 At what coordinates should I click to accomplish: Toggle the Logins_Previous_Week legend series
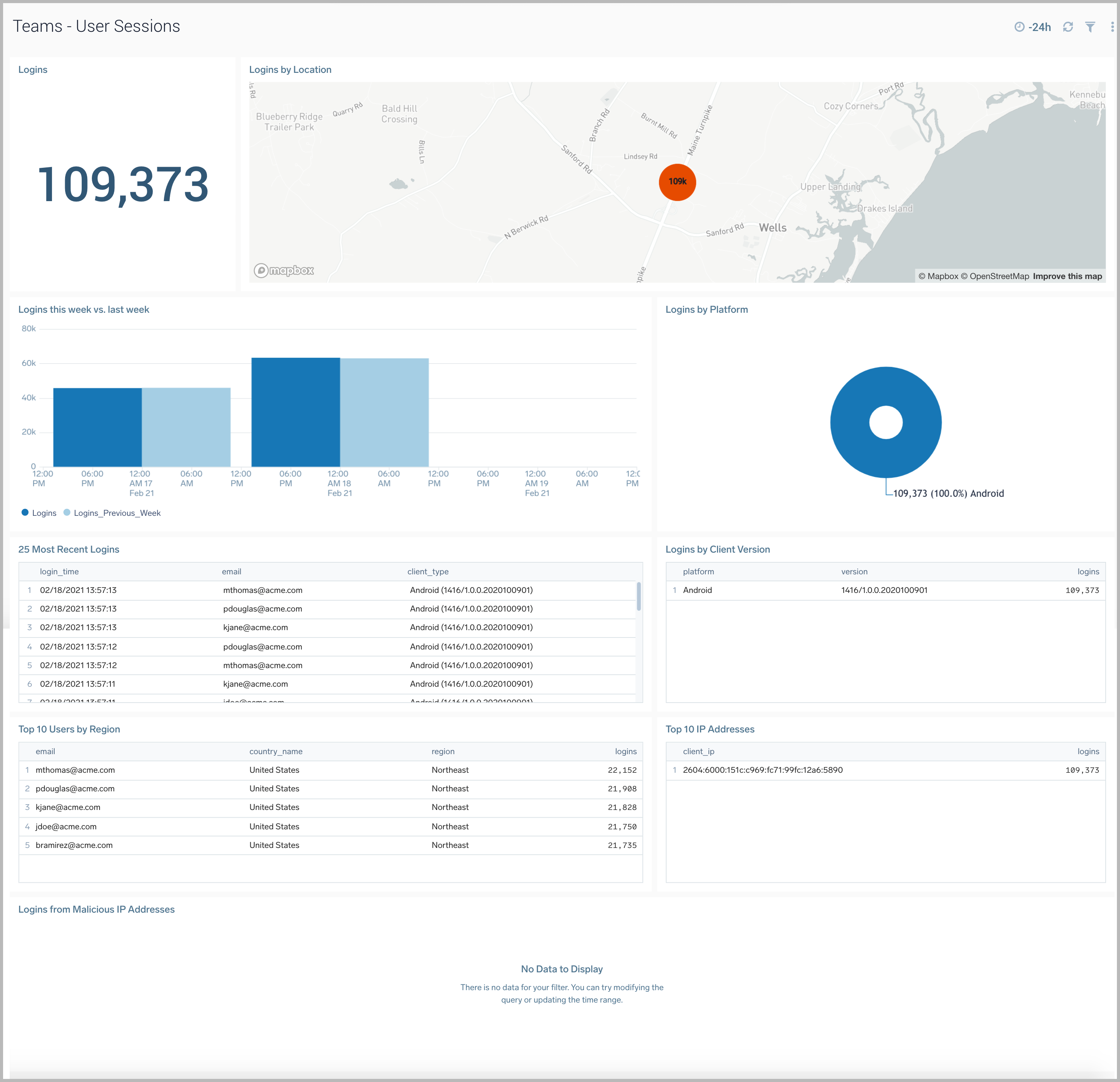[x=112, y=513]
